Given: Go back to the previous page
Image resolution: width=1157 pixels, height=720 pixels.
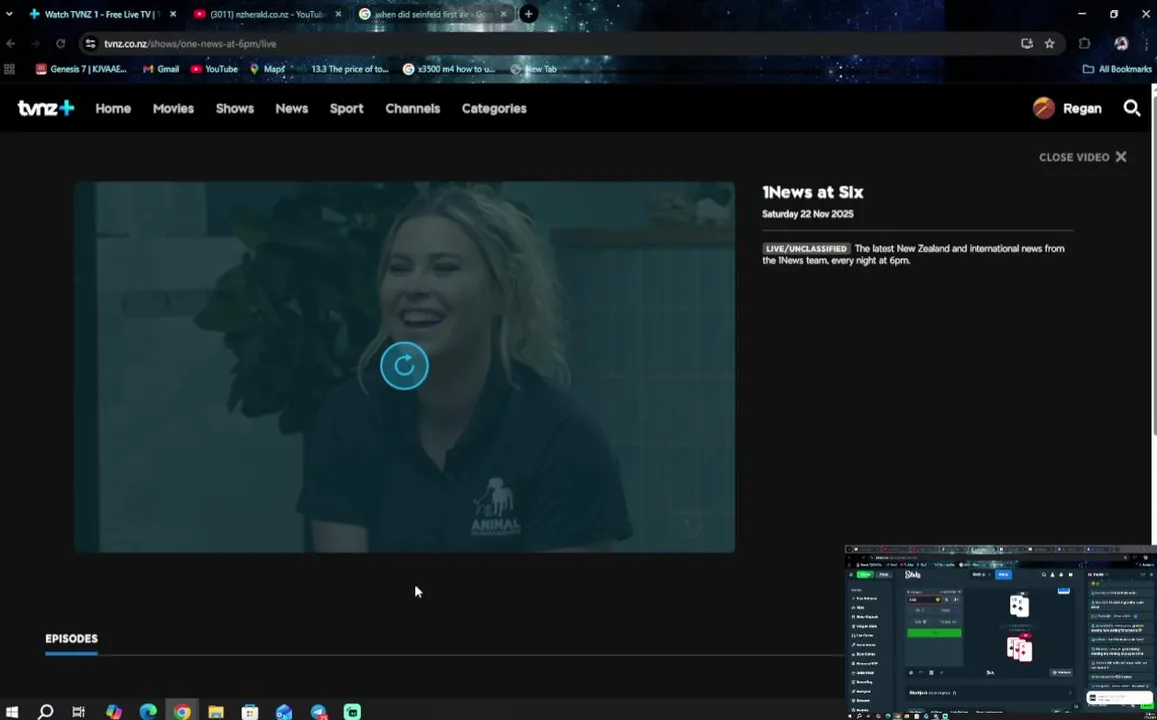Looking at the screenshot, I should (10, 44).
